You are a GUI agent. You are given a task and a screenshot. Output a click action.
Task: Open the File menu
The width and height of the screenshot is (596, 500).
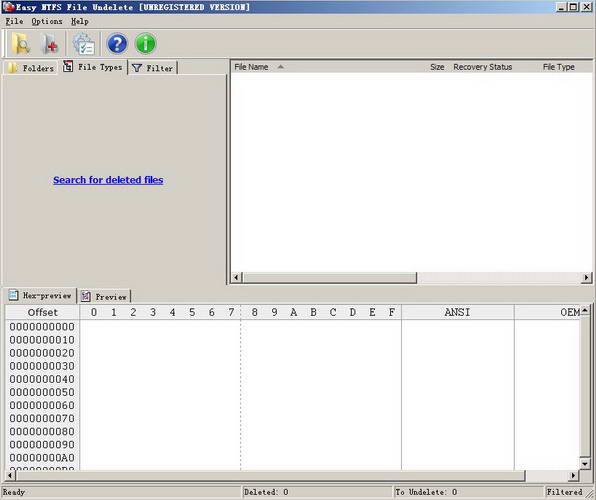pos(14,21)
